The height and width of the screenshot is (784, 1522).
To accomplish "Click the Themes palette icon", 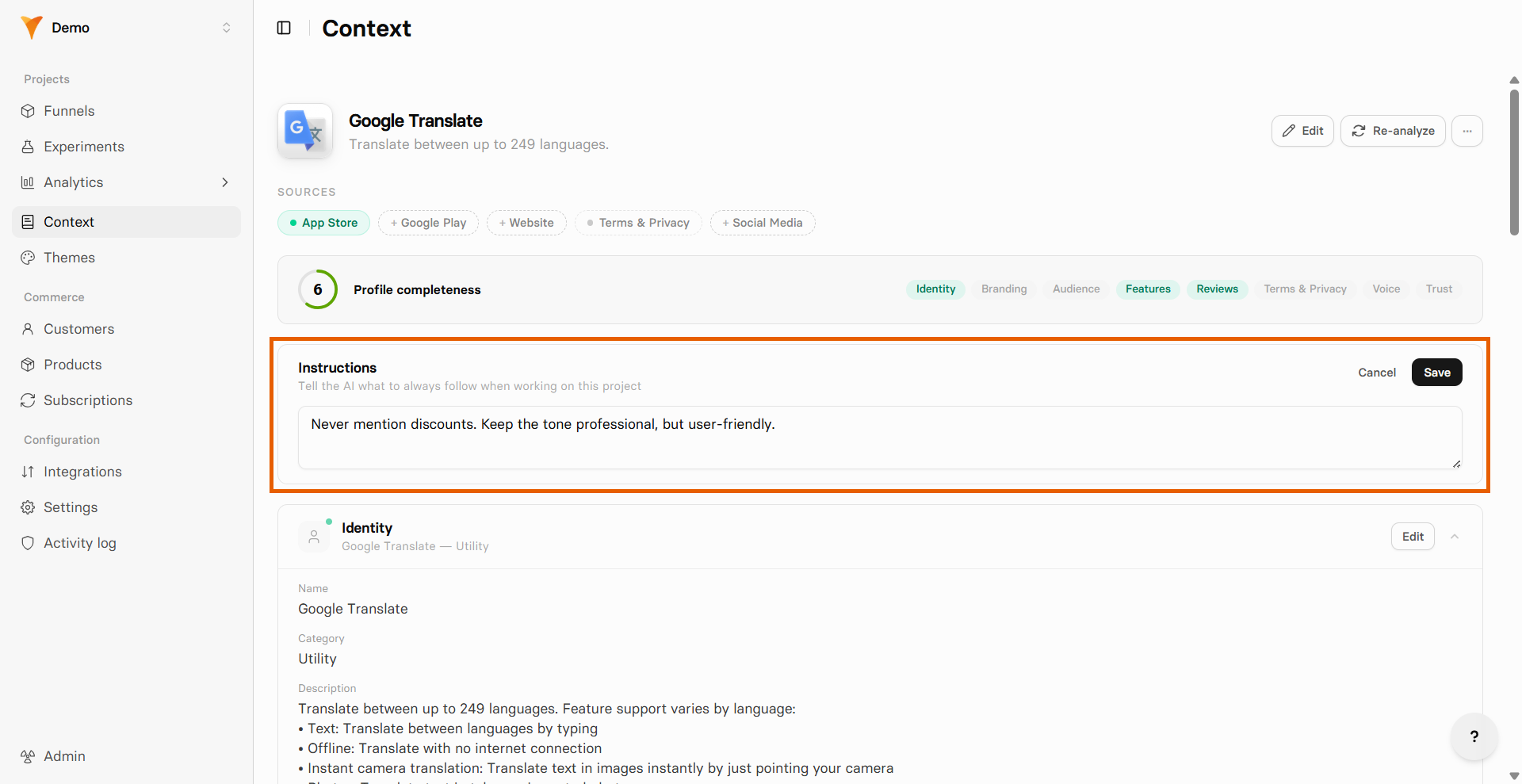I will 28,258.
